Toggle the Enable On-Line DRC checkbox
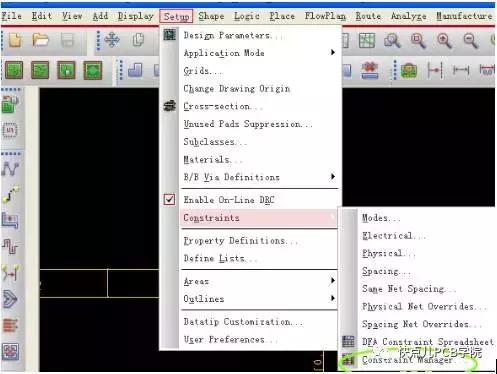Screen dimensions: 497x374 pos(169,200)
